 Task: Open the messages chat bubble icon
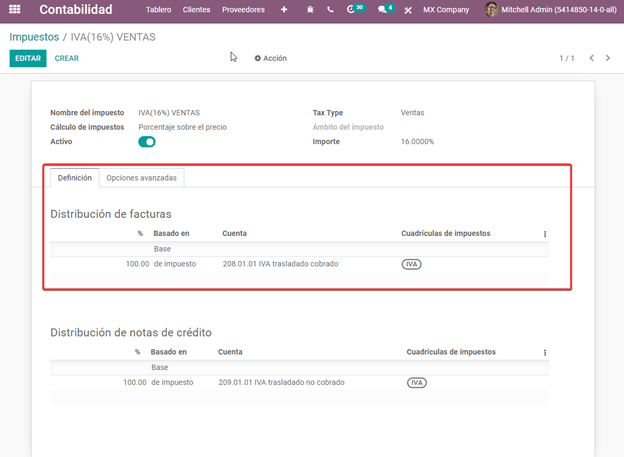(384, 10)
